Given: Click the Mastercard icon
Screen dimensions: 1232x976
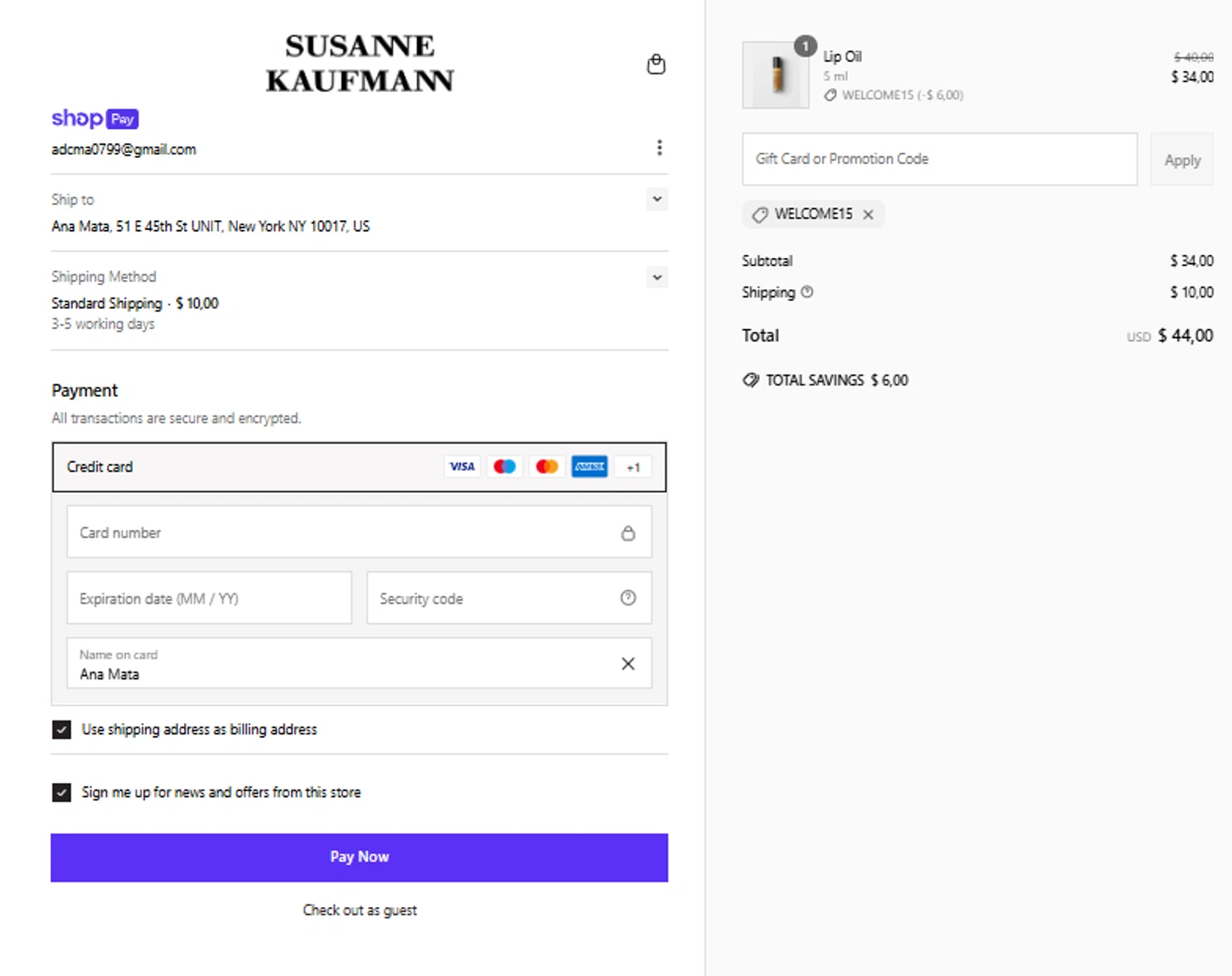Looking at the screenshot, I should 547,467.
